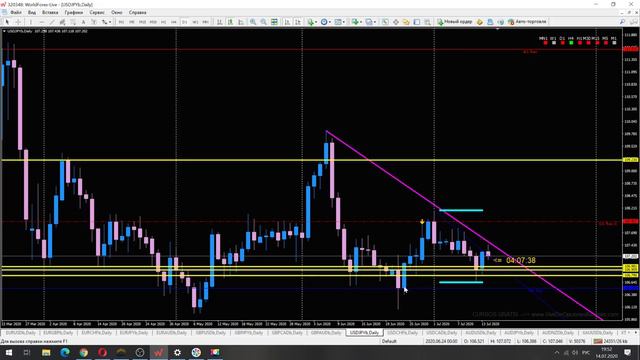The width and height of the screenshot is (640, 360).
Task: Open Opera browser from the taskbar
Action: pyautogui.click(x=102, y=352)
